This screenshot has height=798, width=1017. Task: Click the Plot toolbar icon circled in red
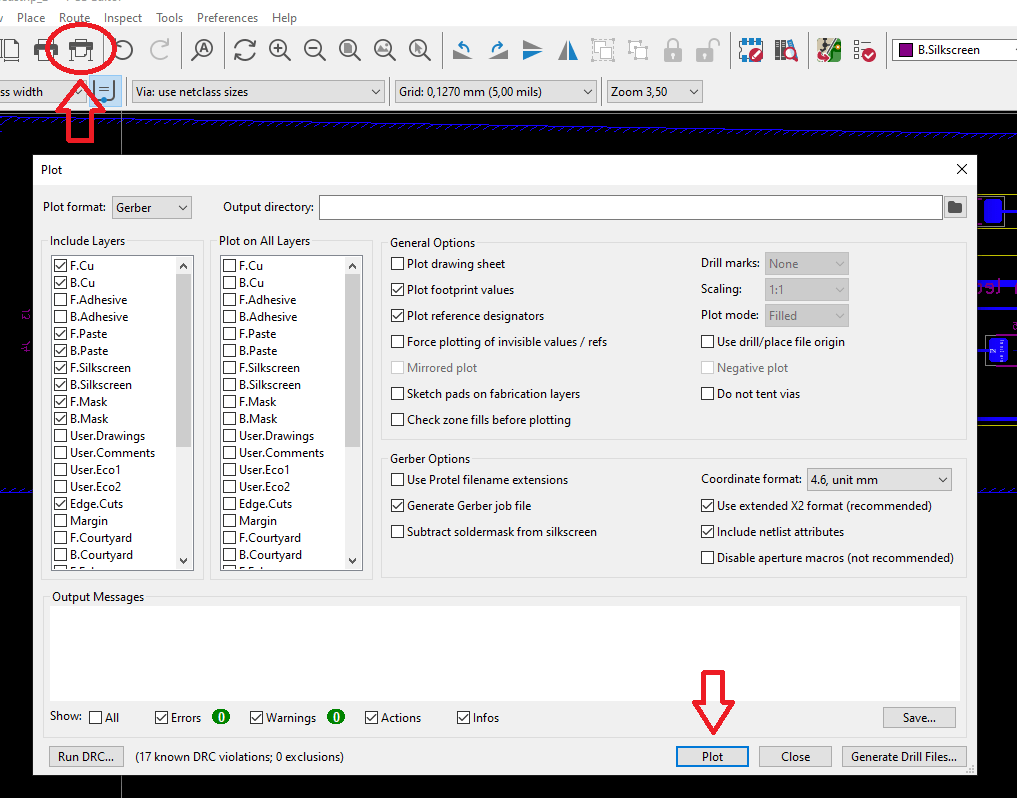[x=81, y=49]
